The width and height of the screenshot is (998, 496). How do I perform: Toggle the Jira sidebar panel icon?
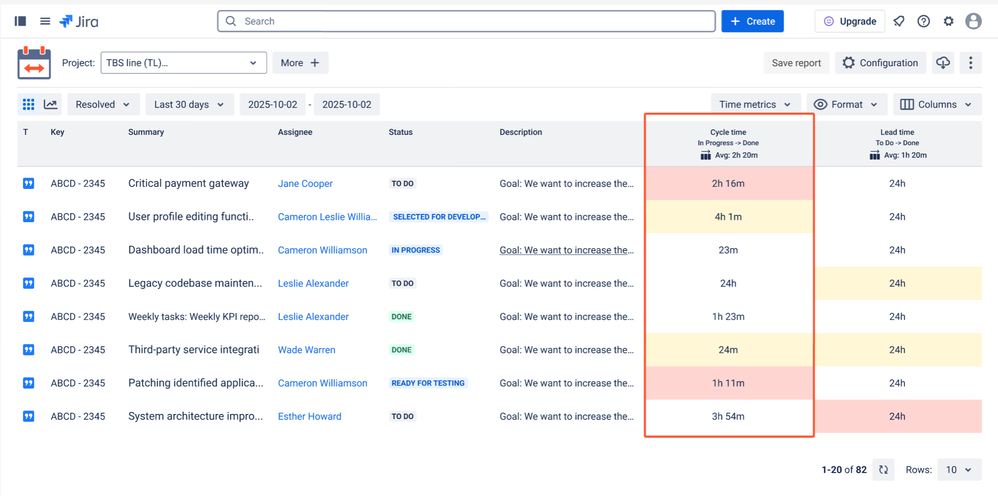(x=20, y=21)
